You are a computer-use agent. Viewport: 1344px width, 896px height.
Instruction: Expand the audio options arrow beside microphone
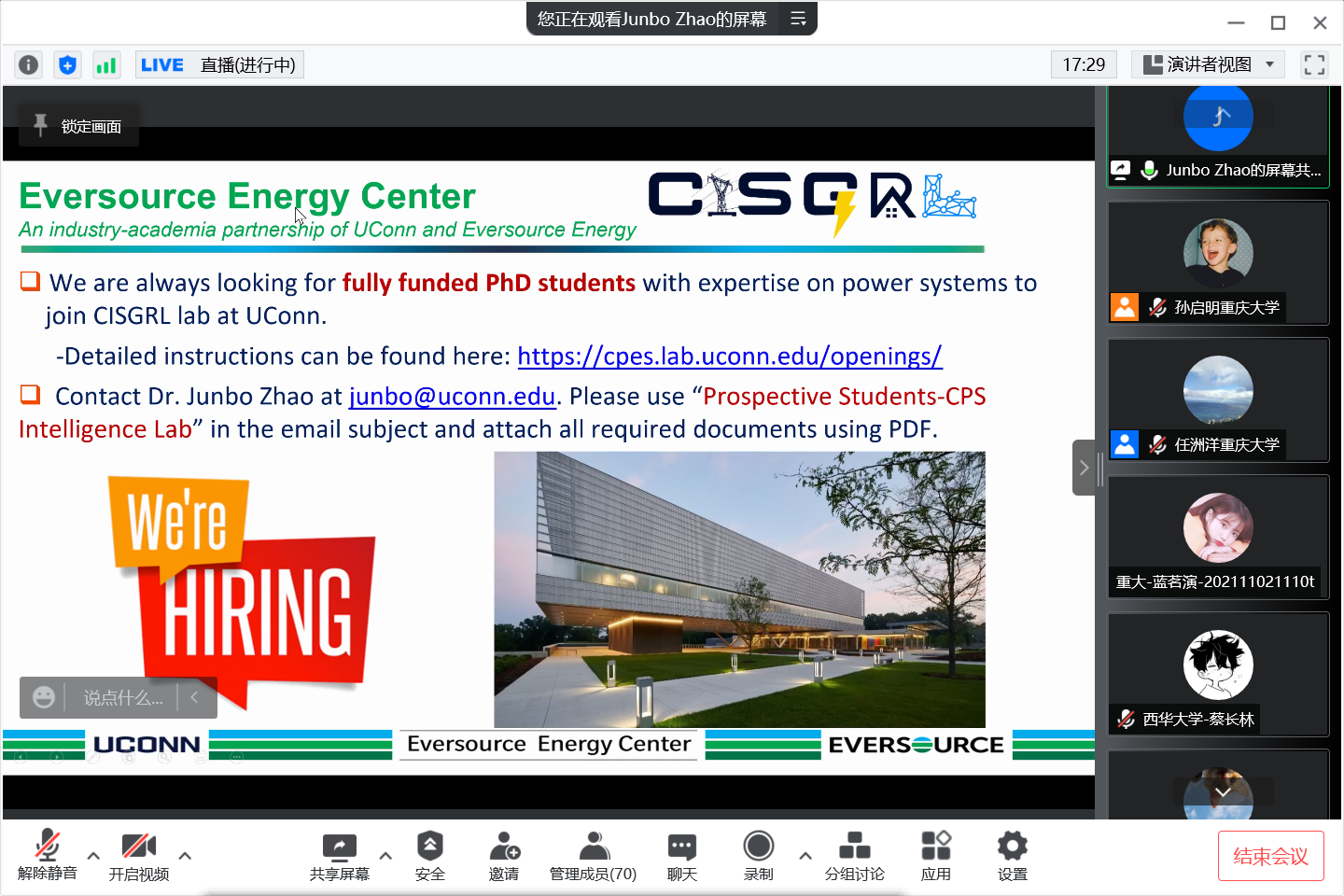tap(93, 855)
